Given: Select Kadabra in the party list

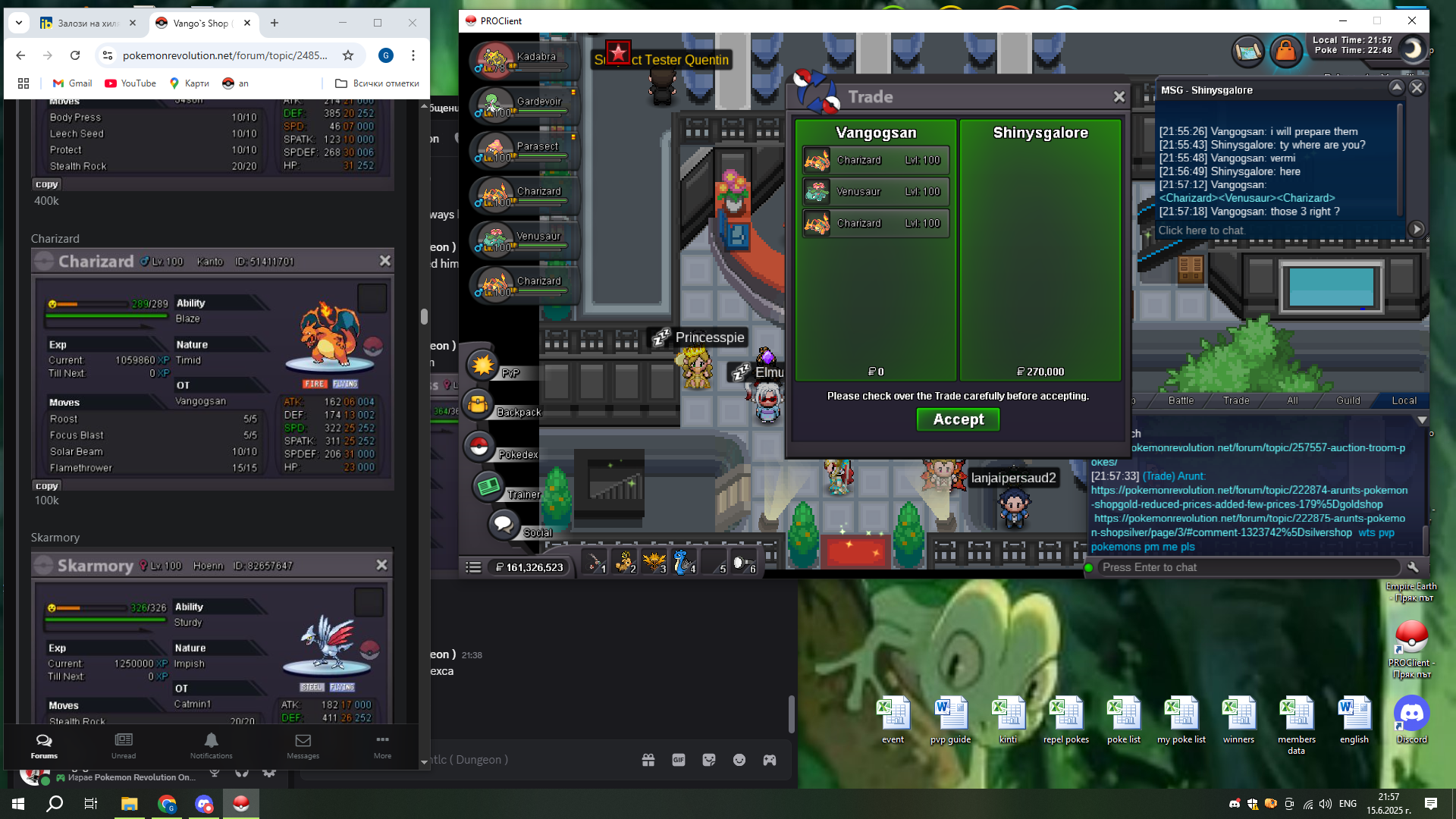Looking at the screenshot, I should [x=523, y=61].
